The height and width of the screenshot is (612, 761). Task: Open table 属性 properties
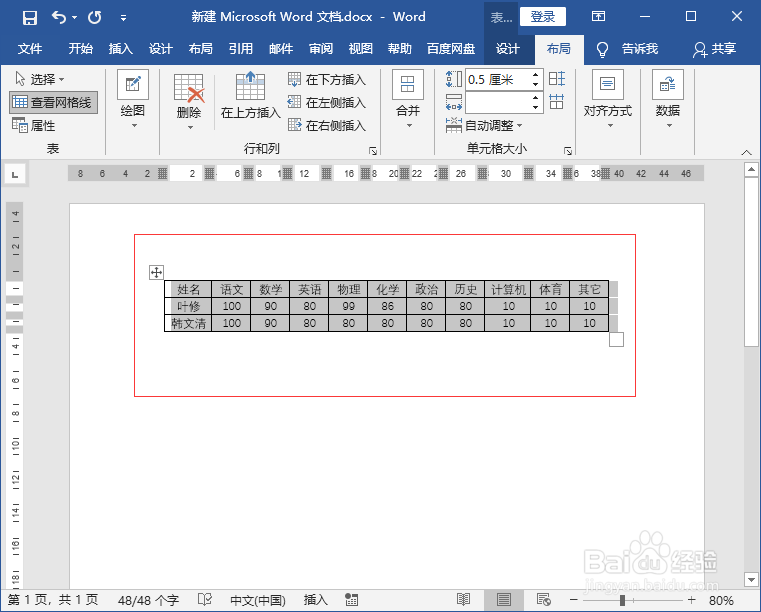click(x=33, y=126)
